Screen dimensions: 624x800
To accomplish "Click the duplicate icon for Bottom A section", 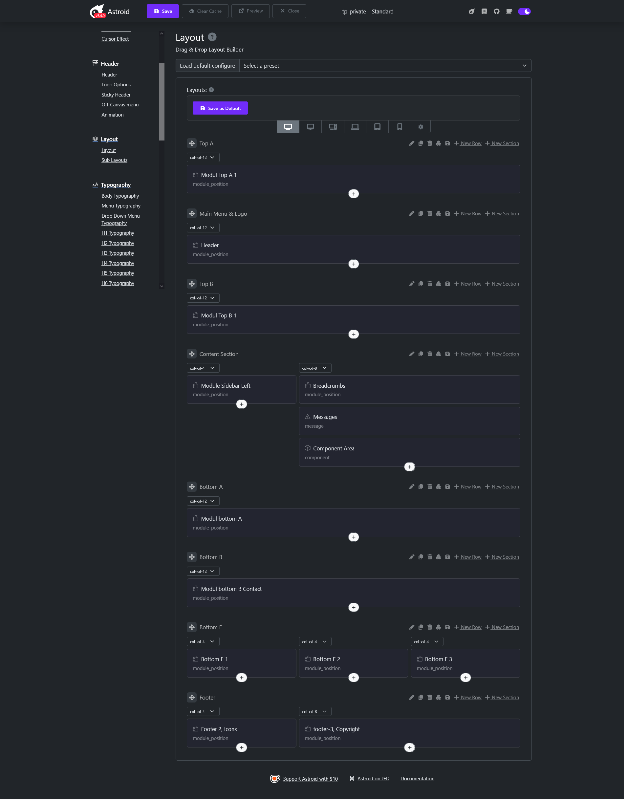I will pyautogui.click(x=420, y=487).
